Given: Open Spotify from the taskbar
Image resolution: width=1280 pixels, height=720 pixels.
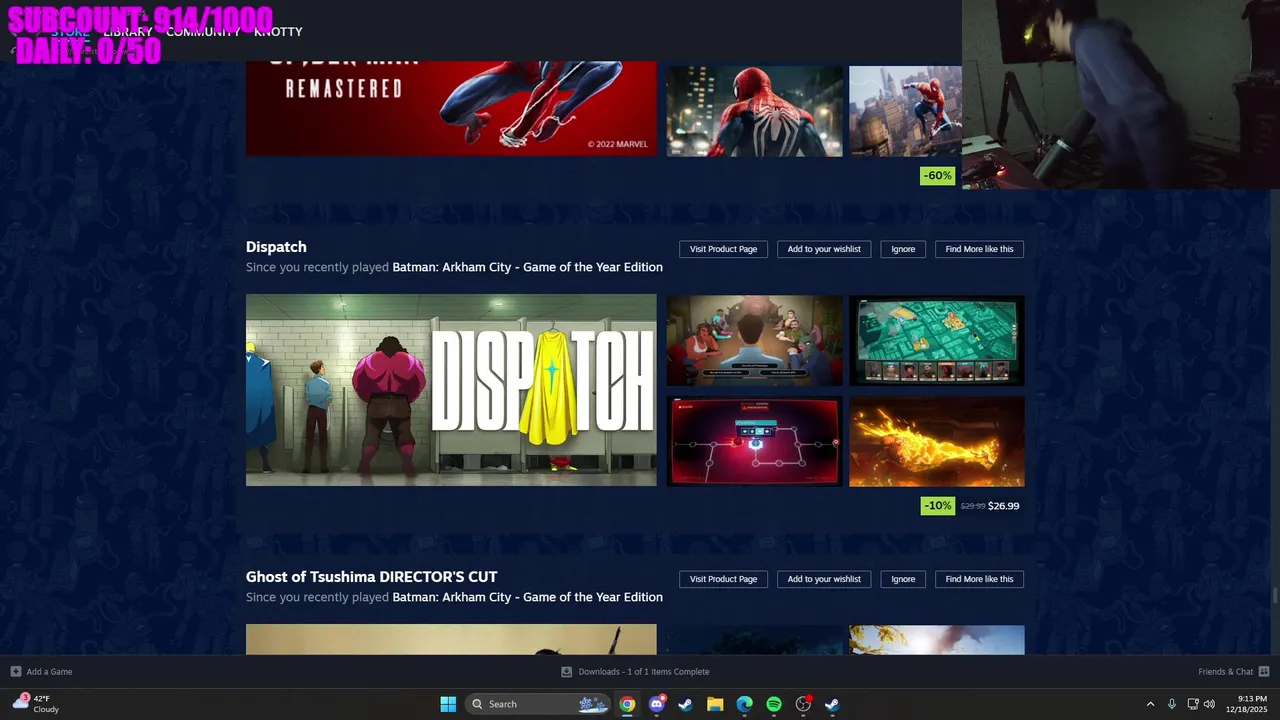Looking at the screenshot, I should 774,704.
